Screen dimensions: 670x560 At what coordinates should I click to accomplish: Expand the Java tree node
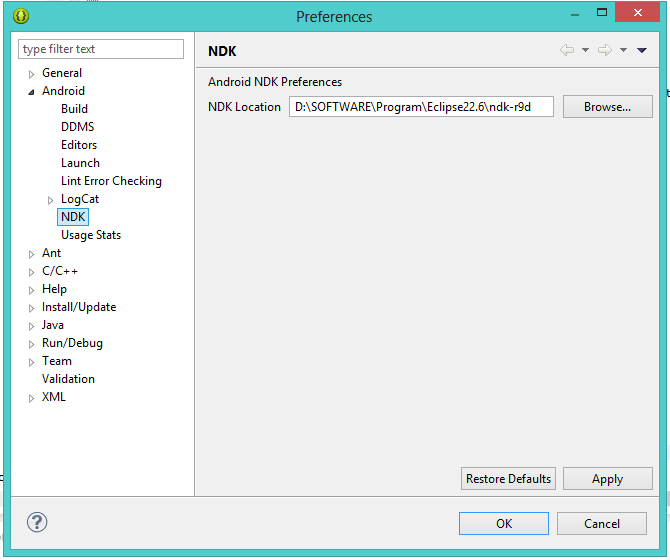(x=31, y=326)
